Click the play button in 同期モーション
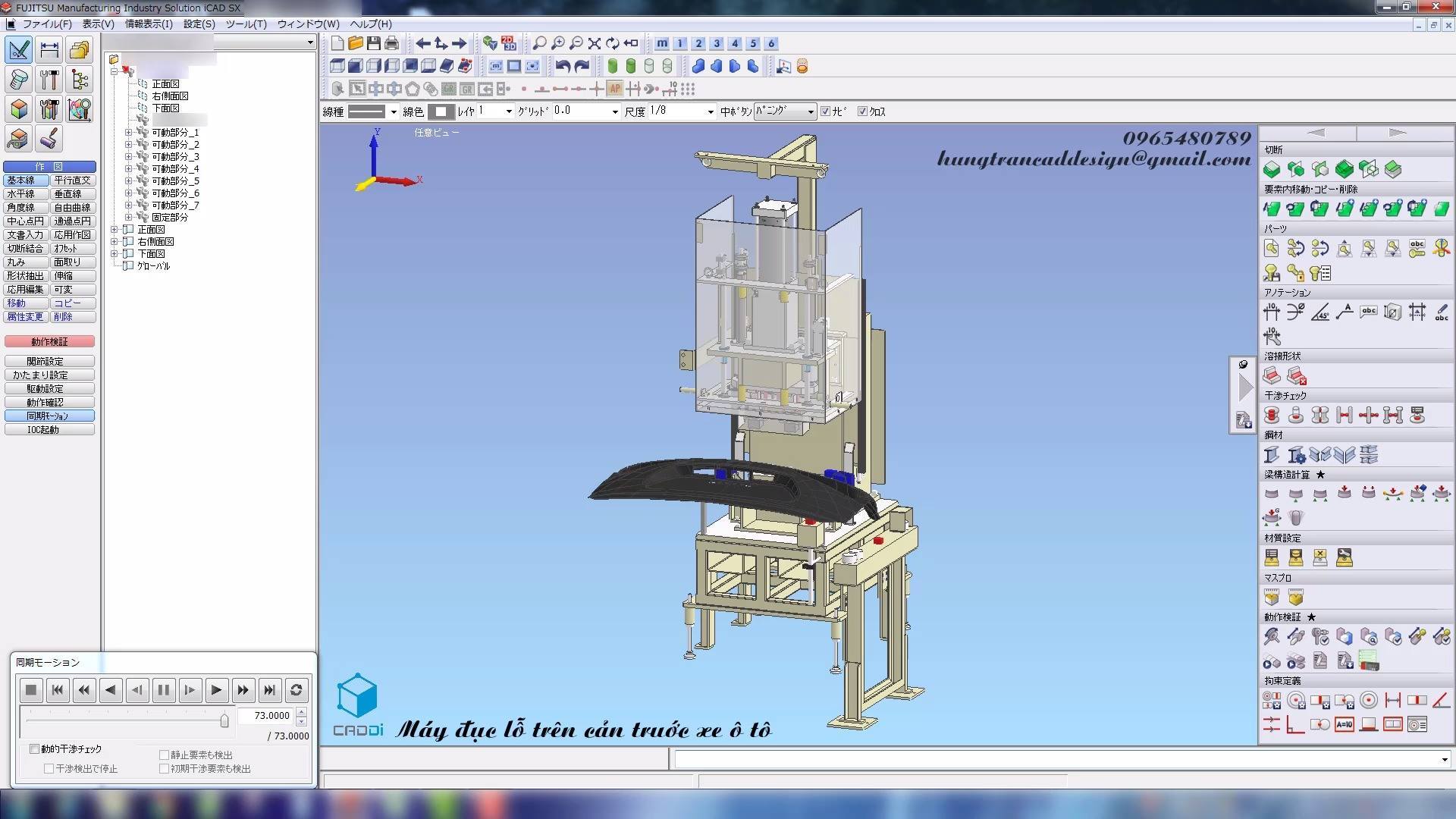 point(216,690)
